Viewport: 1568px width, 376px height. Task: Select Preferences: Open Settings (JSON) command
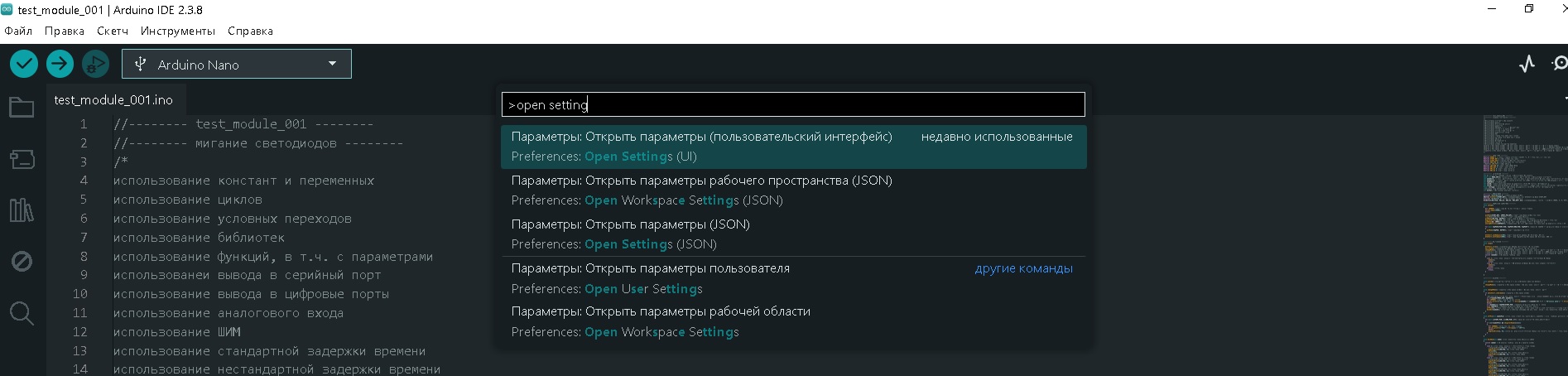pos(793,234)
